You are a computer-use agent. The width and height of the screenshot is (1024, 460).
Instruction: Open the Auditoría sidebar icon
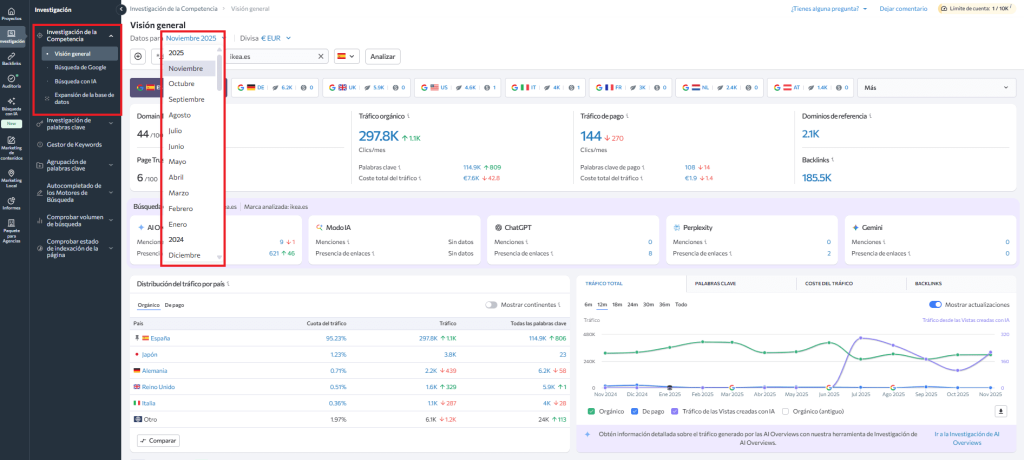(x=11, y=81)
